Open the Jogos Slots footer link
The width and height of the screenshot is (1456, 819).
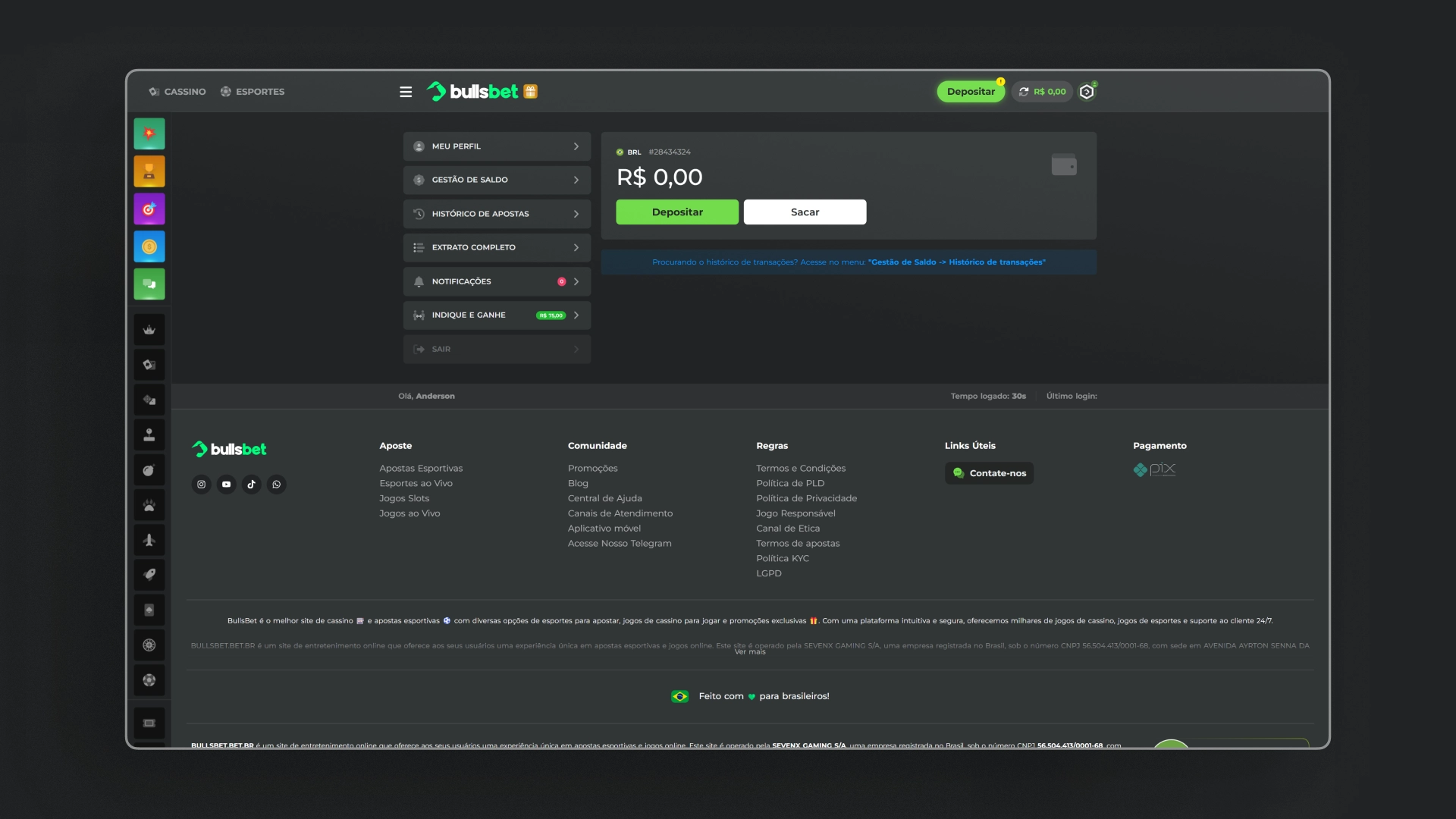point(404,498)
